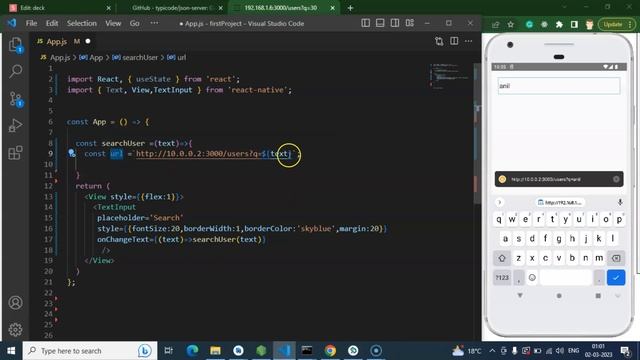Tap backspace on emulator keyboard
640x360 pixels.
pyautogui.click(x=616, y=258)
